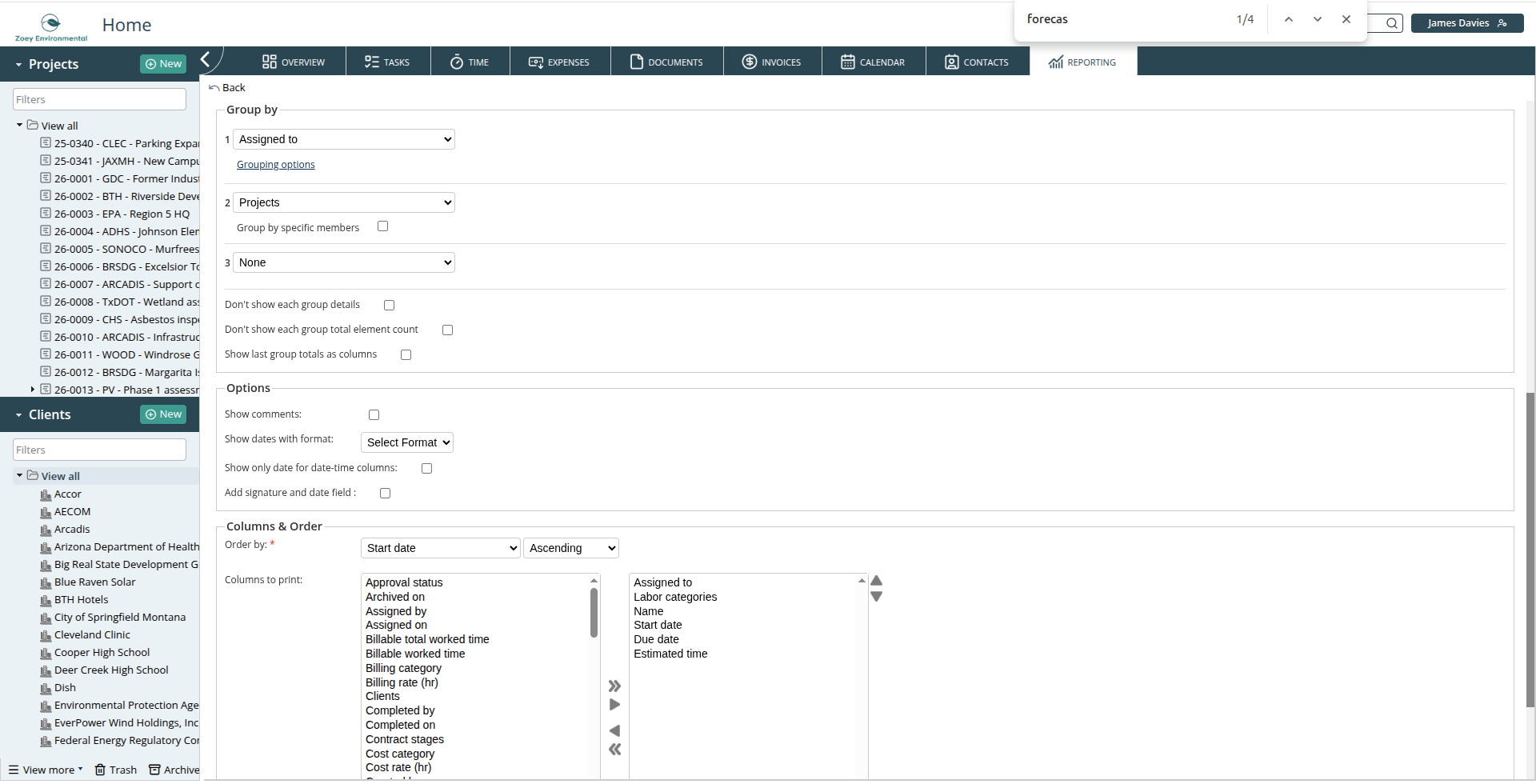
Task: Click the Zoey Environmental logo
Action: [x=51, y=27]
